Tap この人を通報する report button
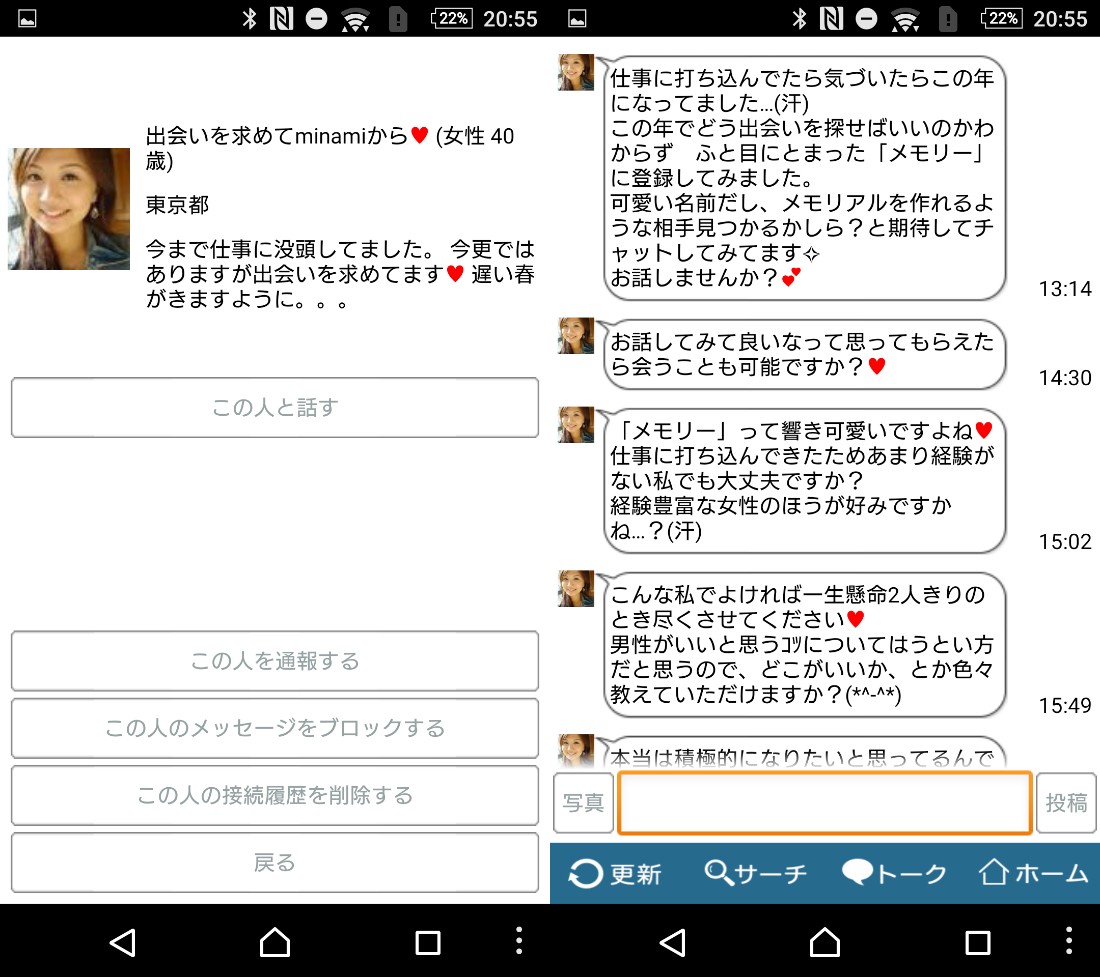1100x977 pixels. (x=275, y=661)
